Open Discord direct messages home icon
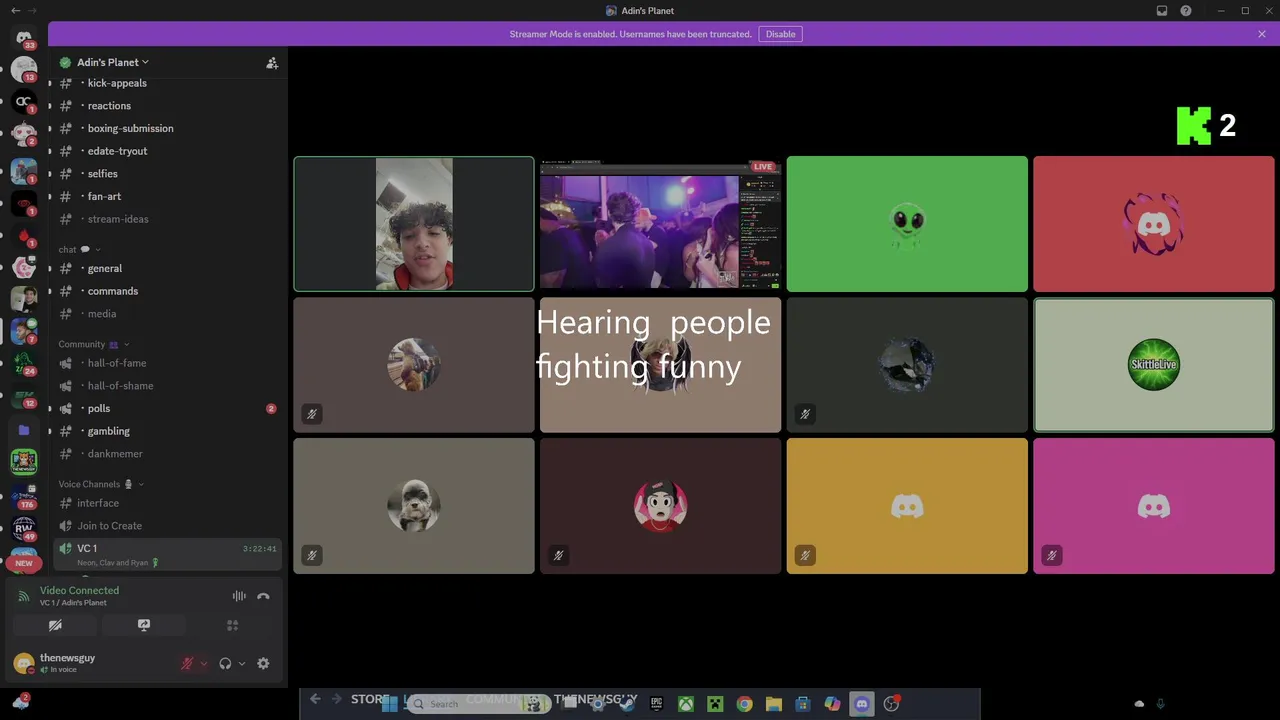Screen dimensions: 1280x720 pyautogui.click(x=24, y=38)
